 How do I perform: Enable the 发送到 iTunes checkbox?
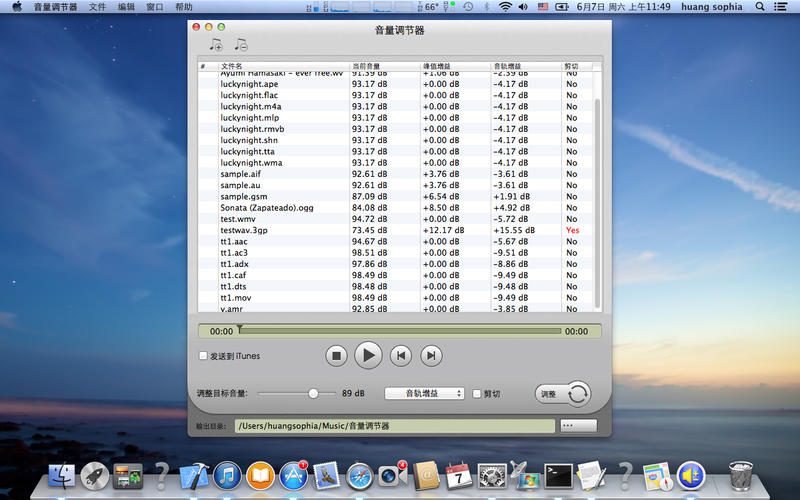(203, 356)
